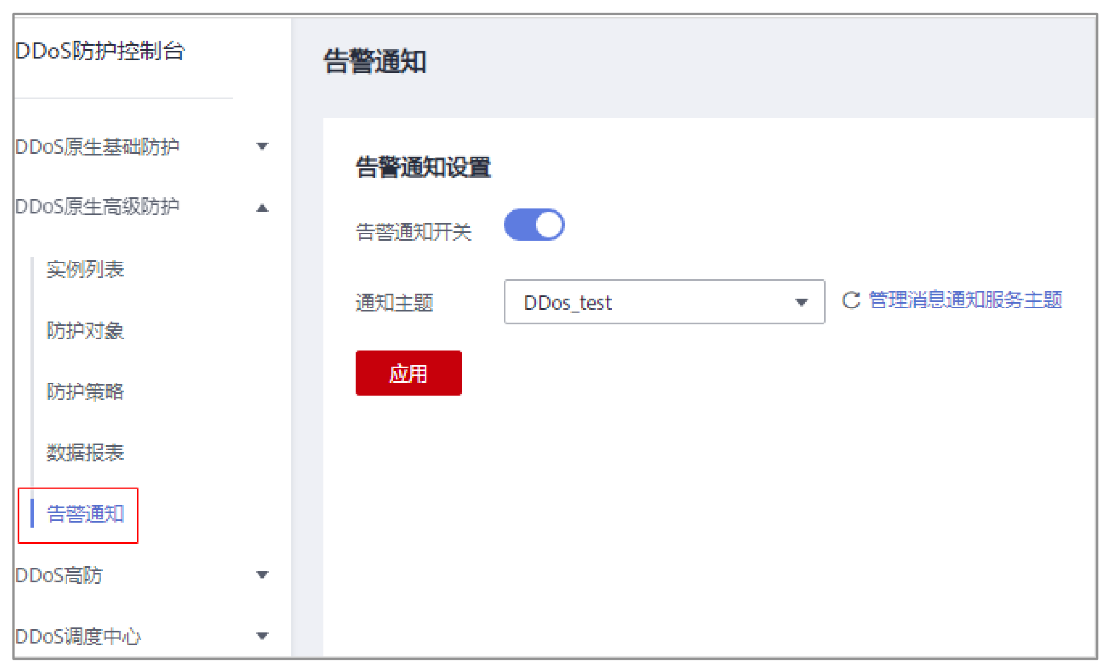Open the 数据报表 page

85,453
